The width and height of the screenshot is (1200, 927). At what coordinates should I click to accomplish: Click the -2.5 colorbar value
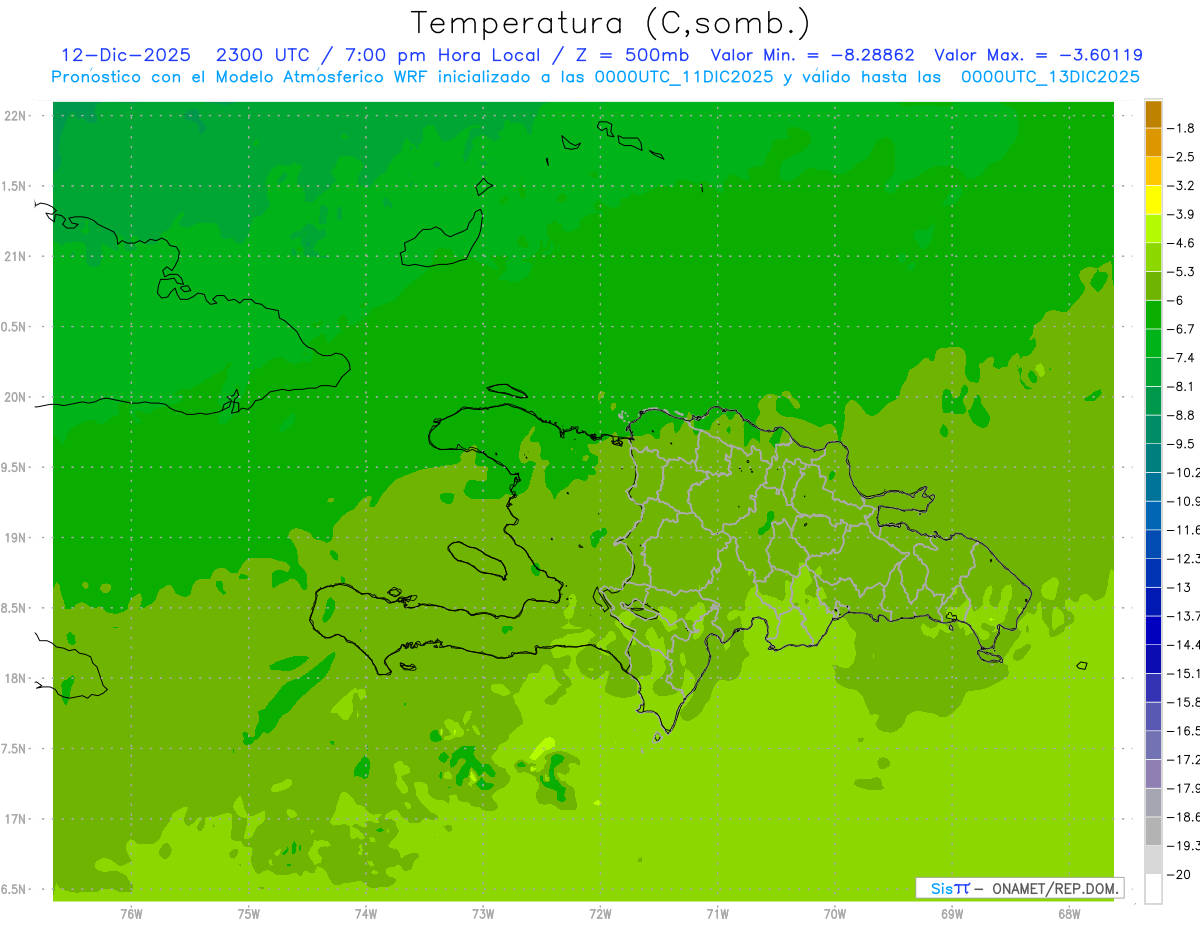point(1181,157)
